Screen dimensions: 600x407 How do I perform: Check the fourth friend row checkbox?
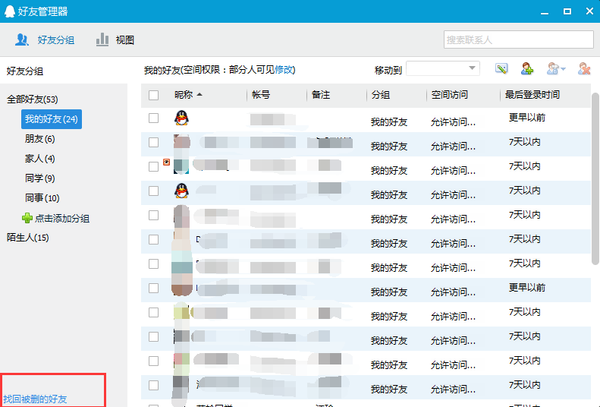[x=153, y=191]
